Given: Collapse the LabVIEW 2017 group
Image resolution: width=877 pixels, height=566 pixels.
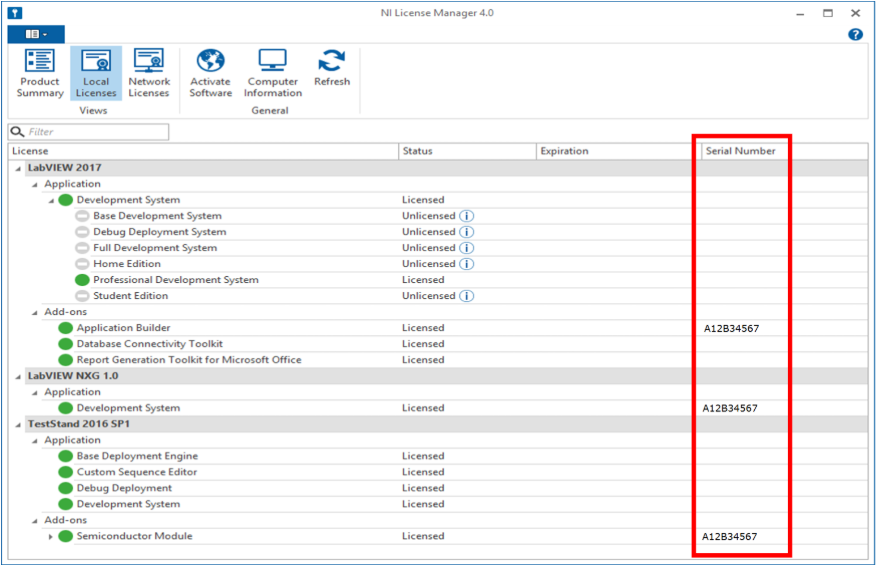Looking at the screenshot, I should pos(18,168).
